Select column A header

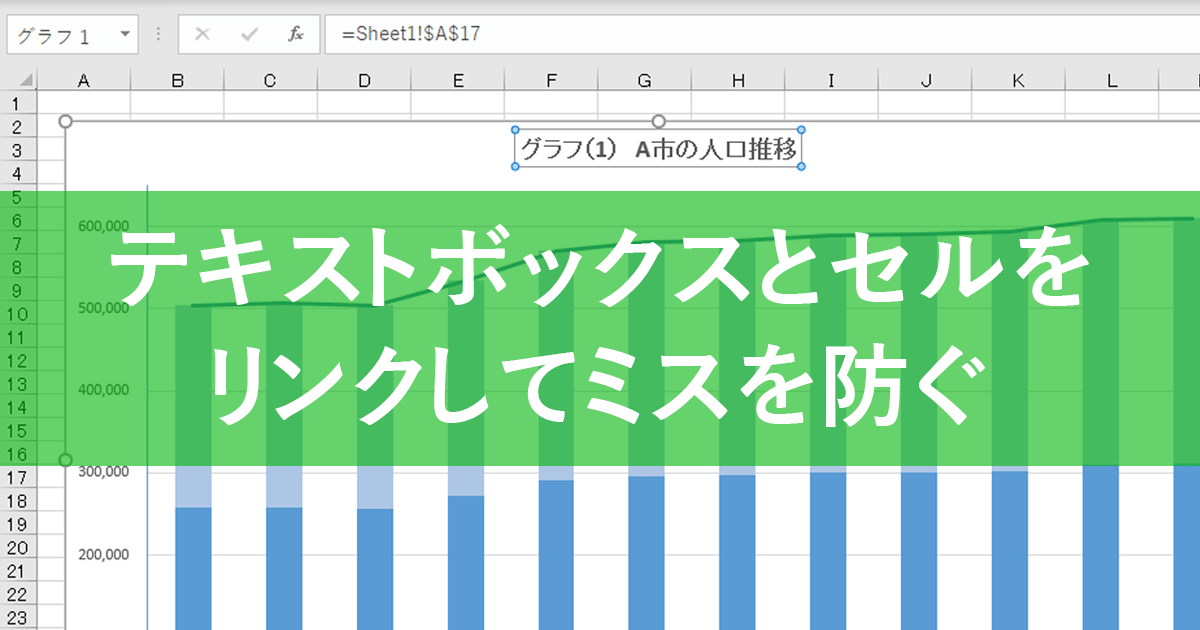click(84, 81)
